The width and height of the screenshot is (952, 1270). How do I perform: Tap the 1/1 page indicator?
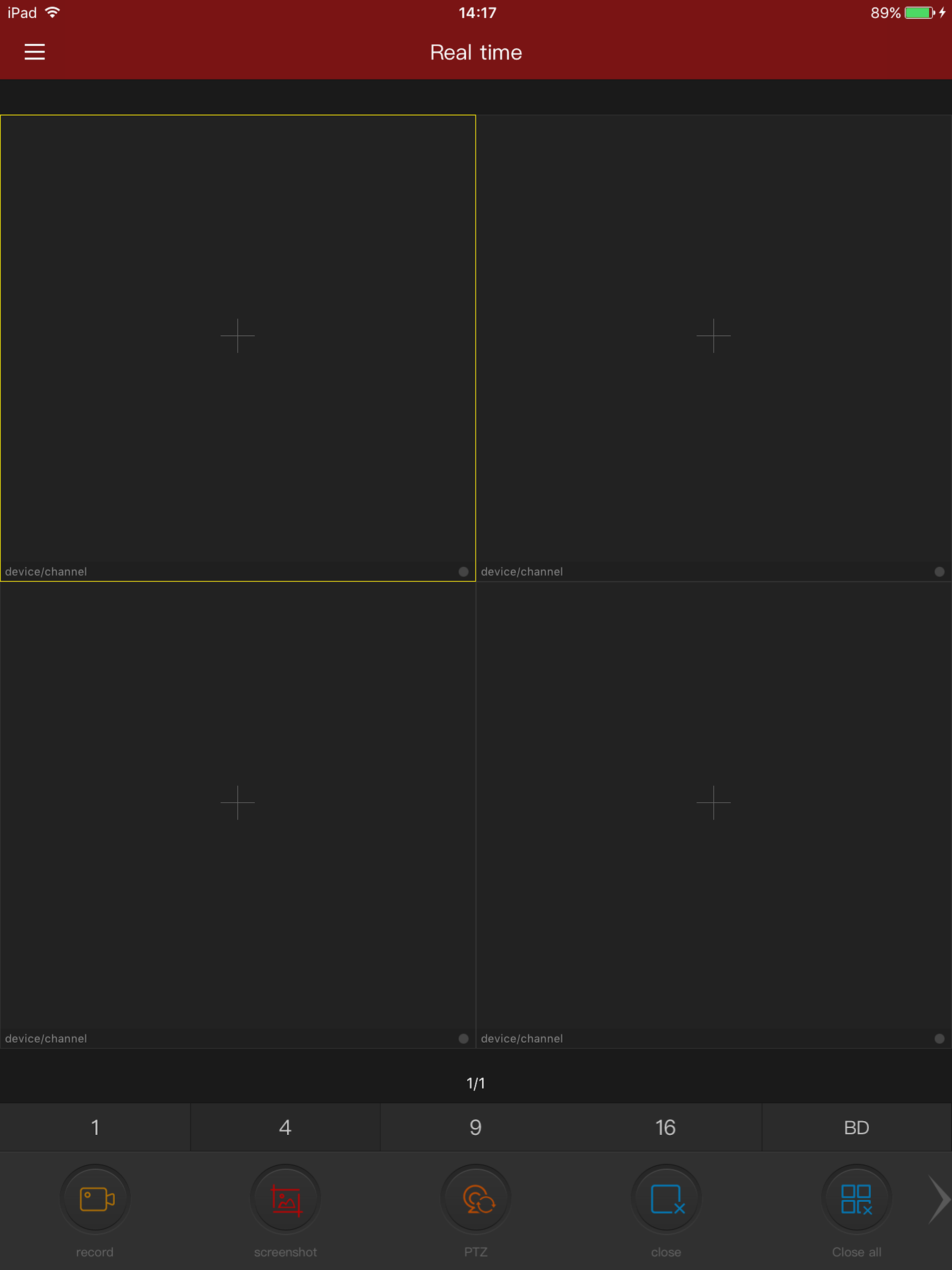pos(476,1083)
